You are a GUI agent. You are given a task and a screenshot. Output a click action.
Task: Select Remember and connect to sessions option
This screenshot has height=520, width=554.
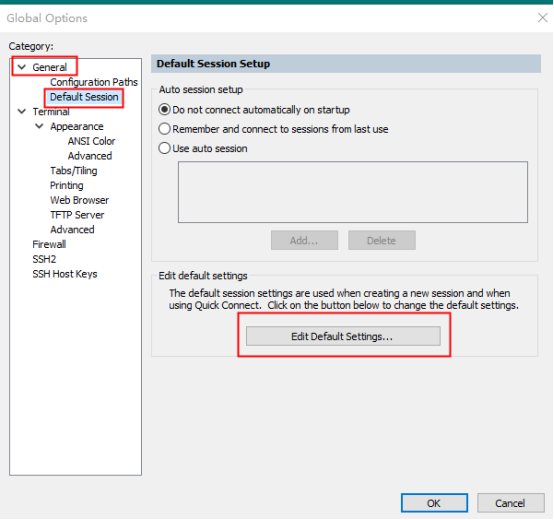pyautogui.click(x=273, y=129)
